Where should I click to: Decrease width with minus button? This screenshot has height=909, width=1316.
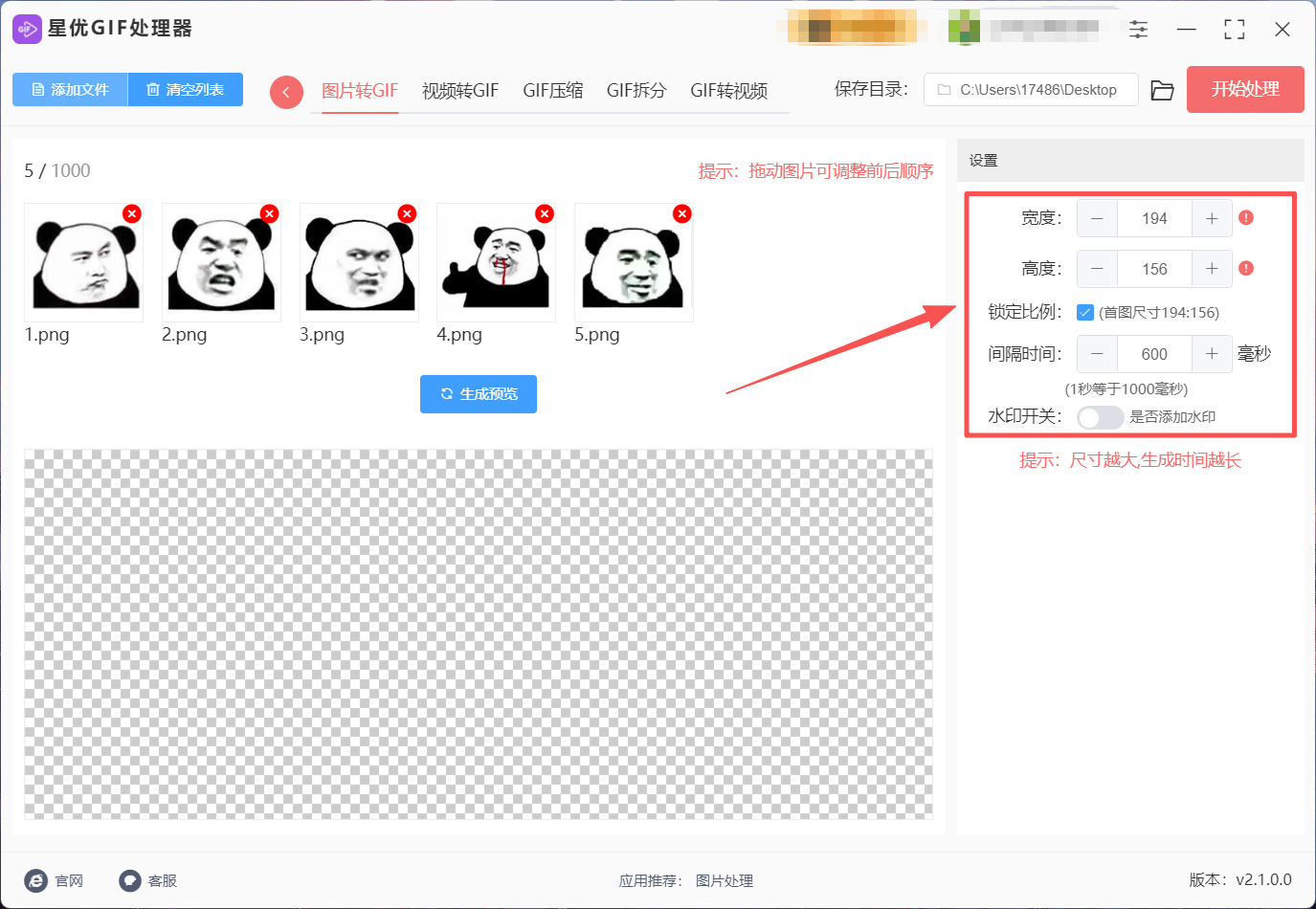tap(1097, 218)
